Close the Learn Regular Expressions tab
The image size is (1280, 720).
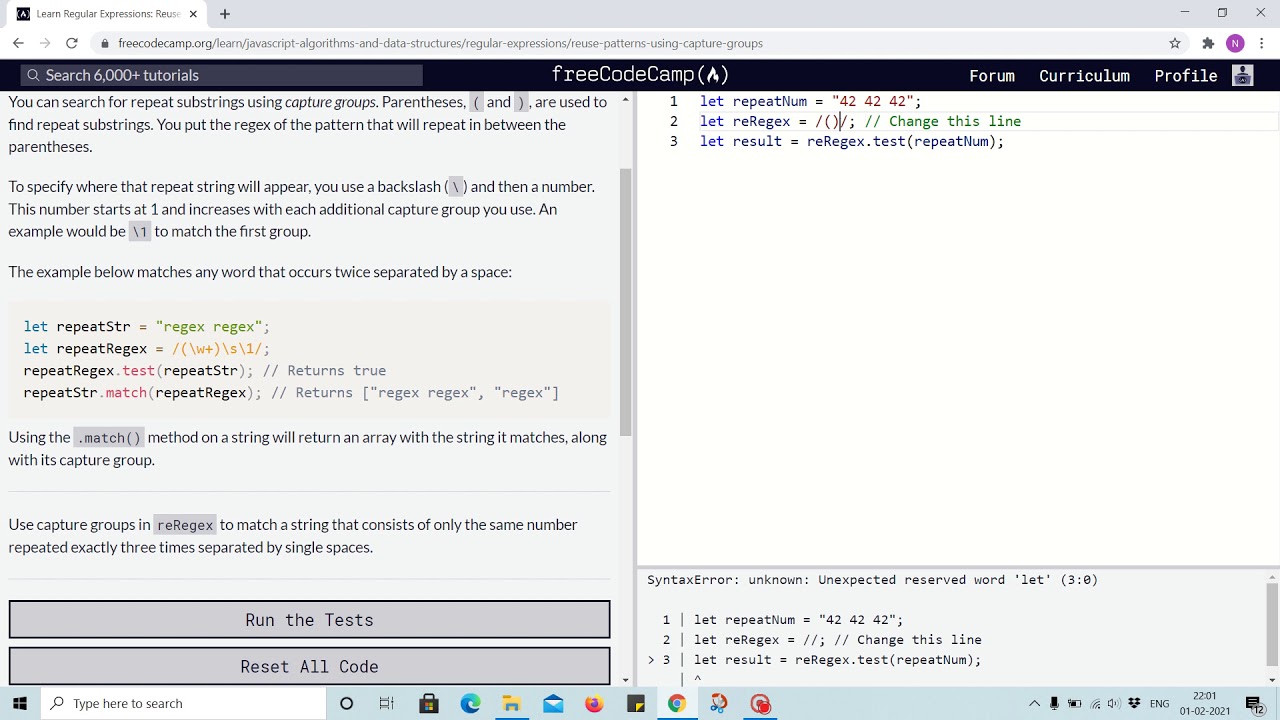195,14
